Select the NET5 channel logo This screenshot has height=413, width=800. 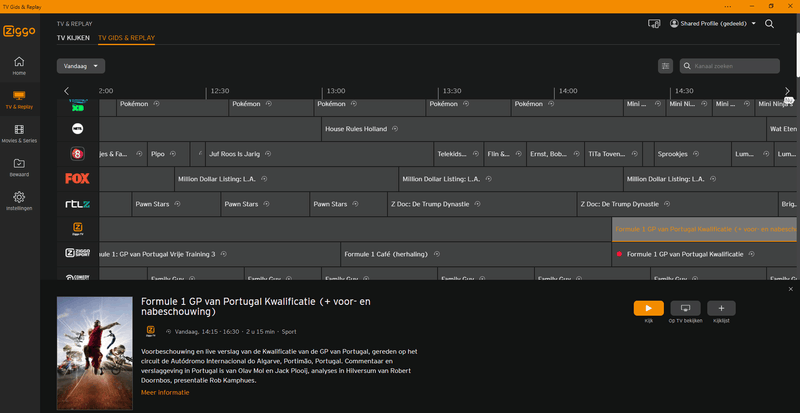(x=78, y=129)
